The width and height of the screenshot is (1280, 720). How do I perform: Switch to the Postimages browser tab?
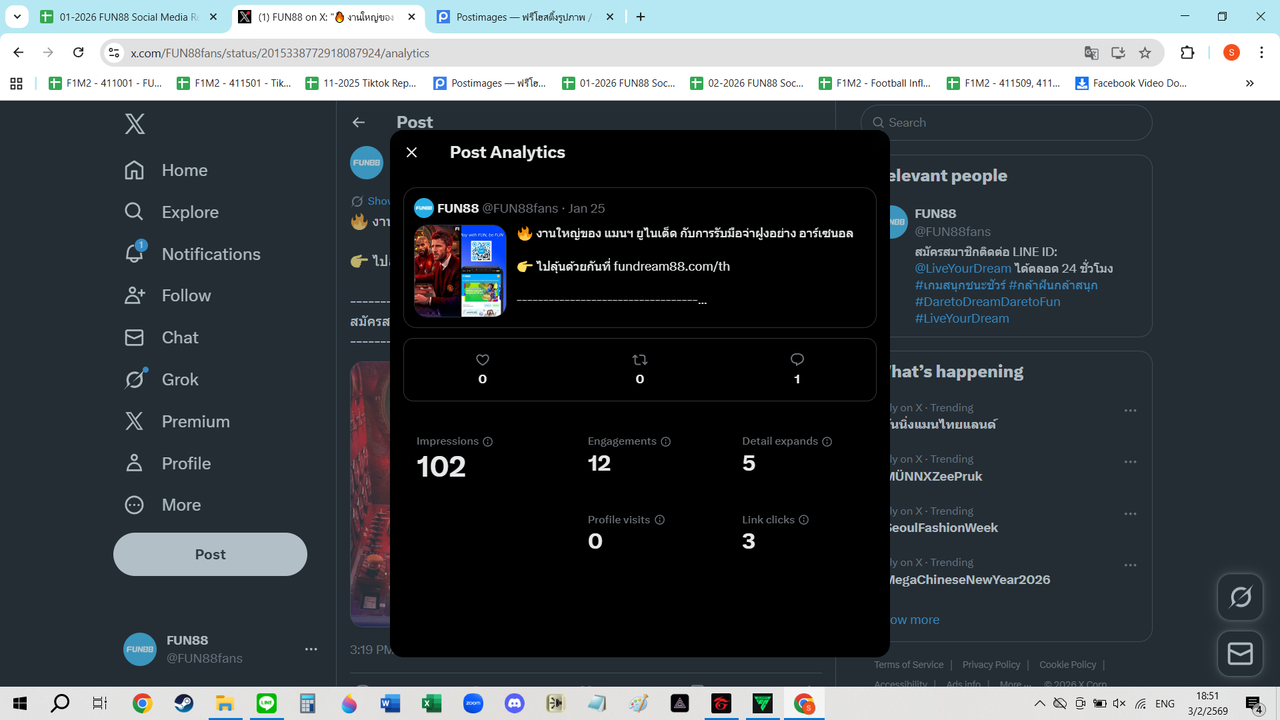pyautogui.click(x=528, y=17)
